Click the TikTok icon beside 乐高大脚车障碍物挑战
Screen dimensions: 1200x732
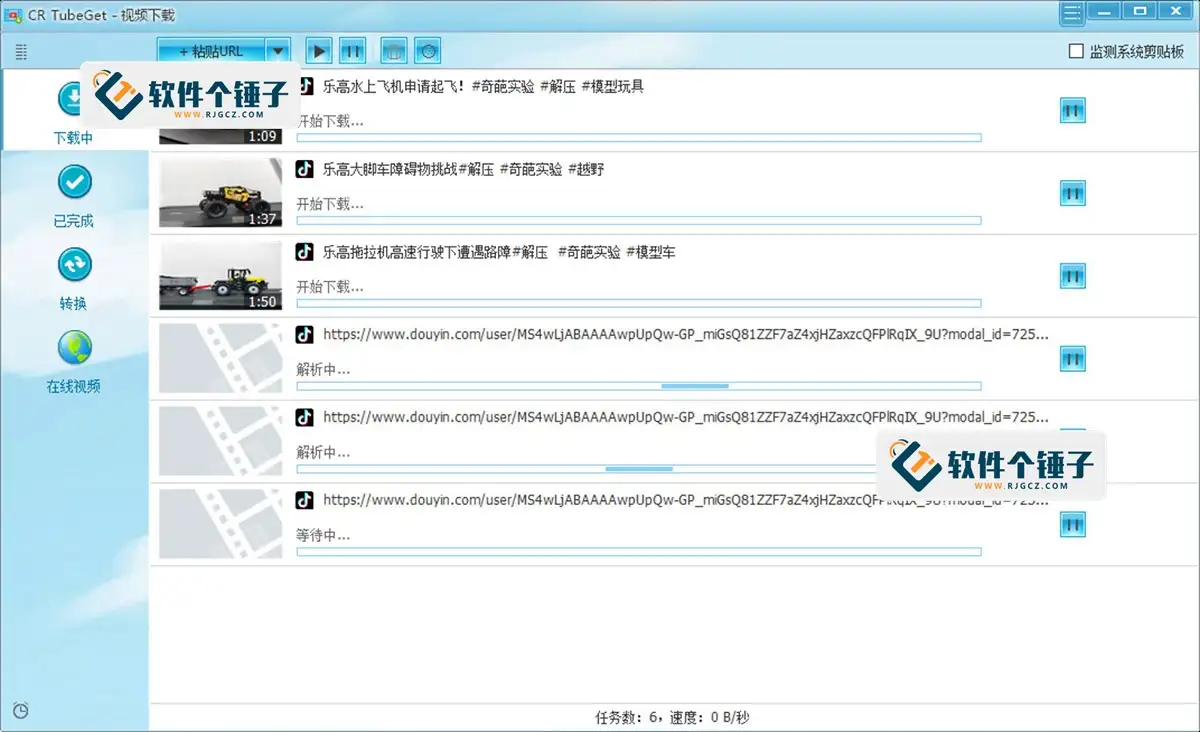[x=305, y=169]
